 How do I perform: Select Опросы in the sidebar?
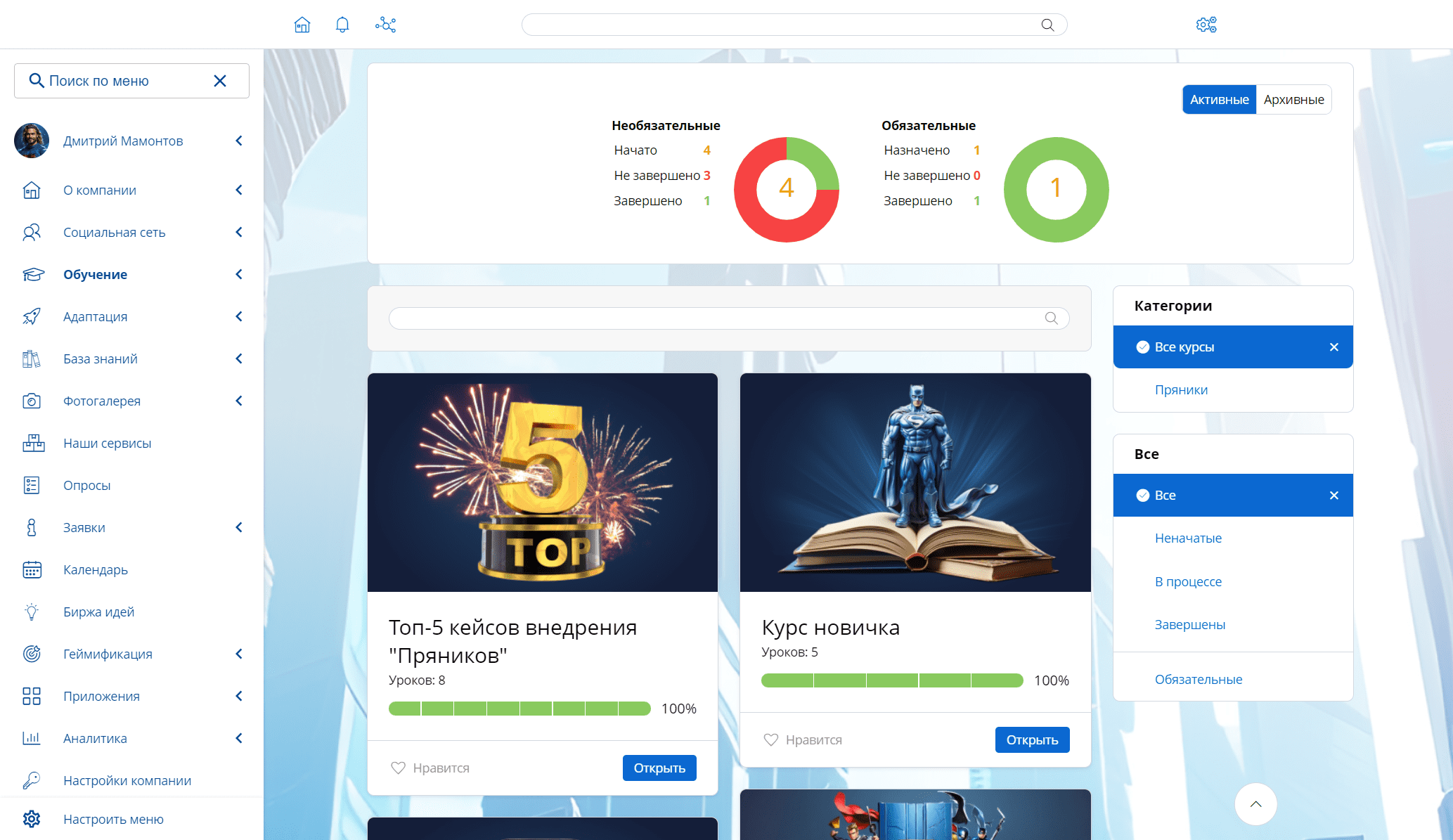click(x=86, y=485)
